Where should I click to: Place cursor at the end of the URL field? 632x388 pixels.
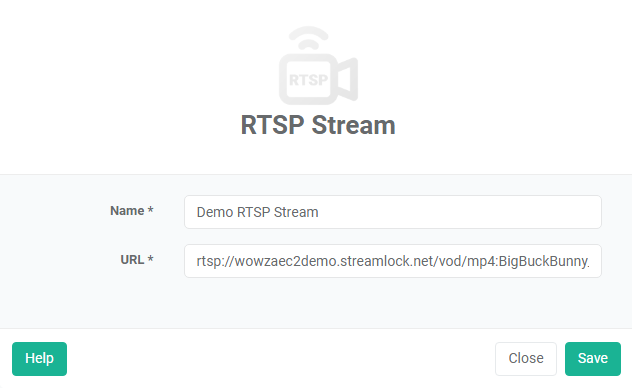[x=595, y=261]
